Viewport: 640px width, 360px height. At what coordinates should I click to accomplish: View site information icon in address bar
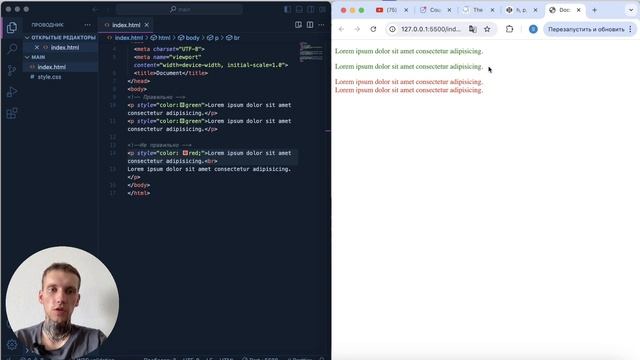(x=392, y=29)
